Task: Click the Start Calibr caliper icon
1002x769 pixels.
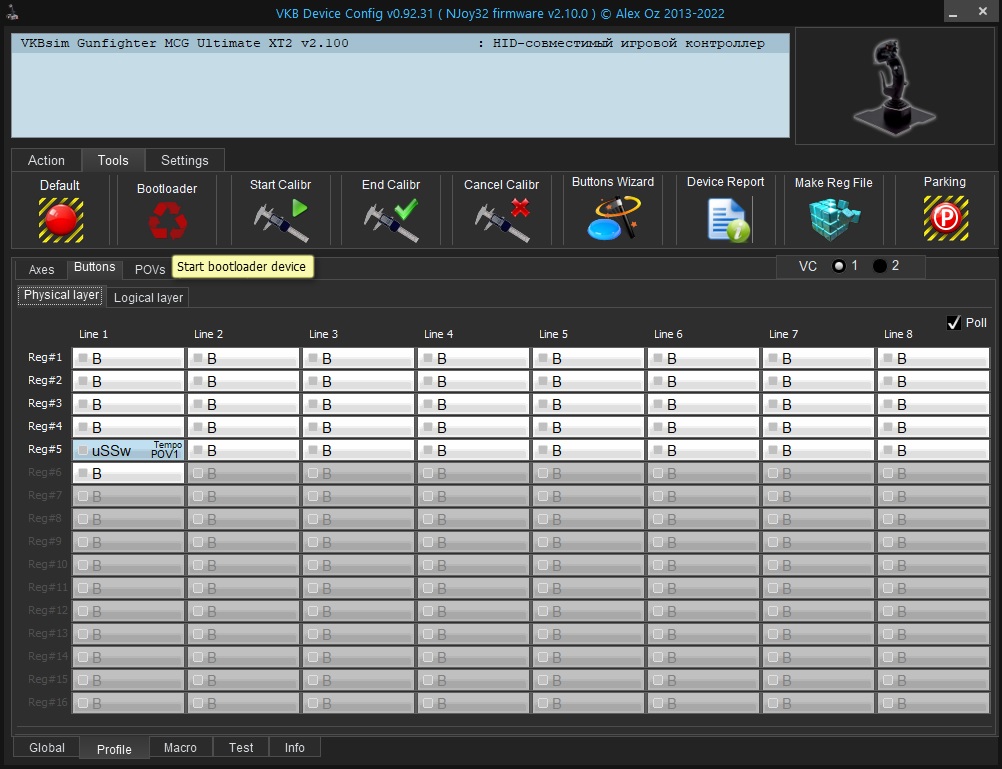Action: tap(281, 220)
